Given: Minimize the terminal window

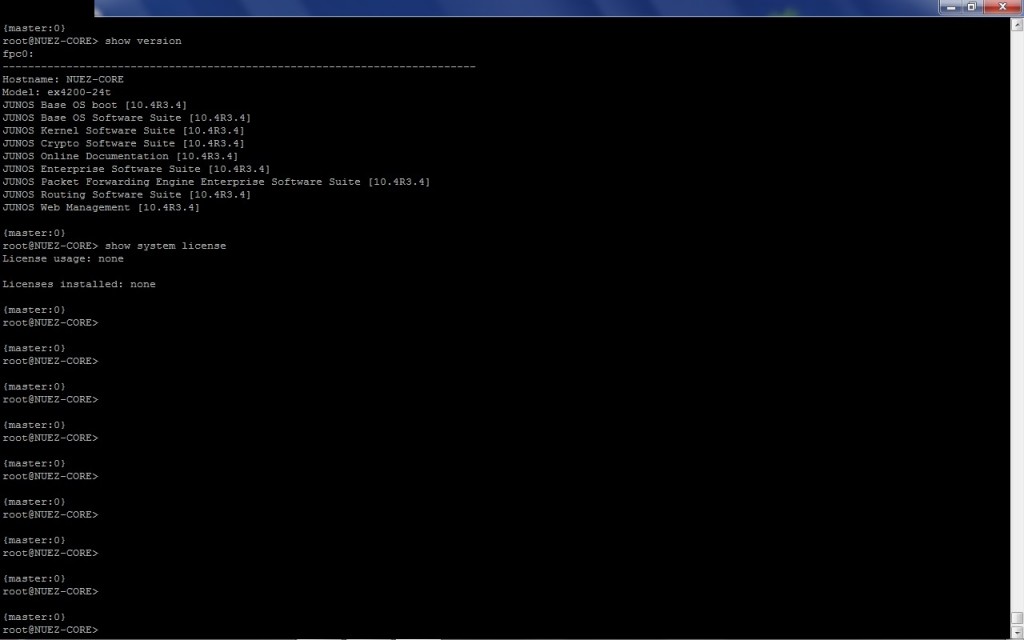Looking at the screenshot, I should tap(951, 7).
